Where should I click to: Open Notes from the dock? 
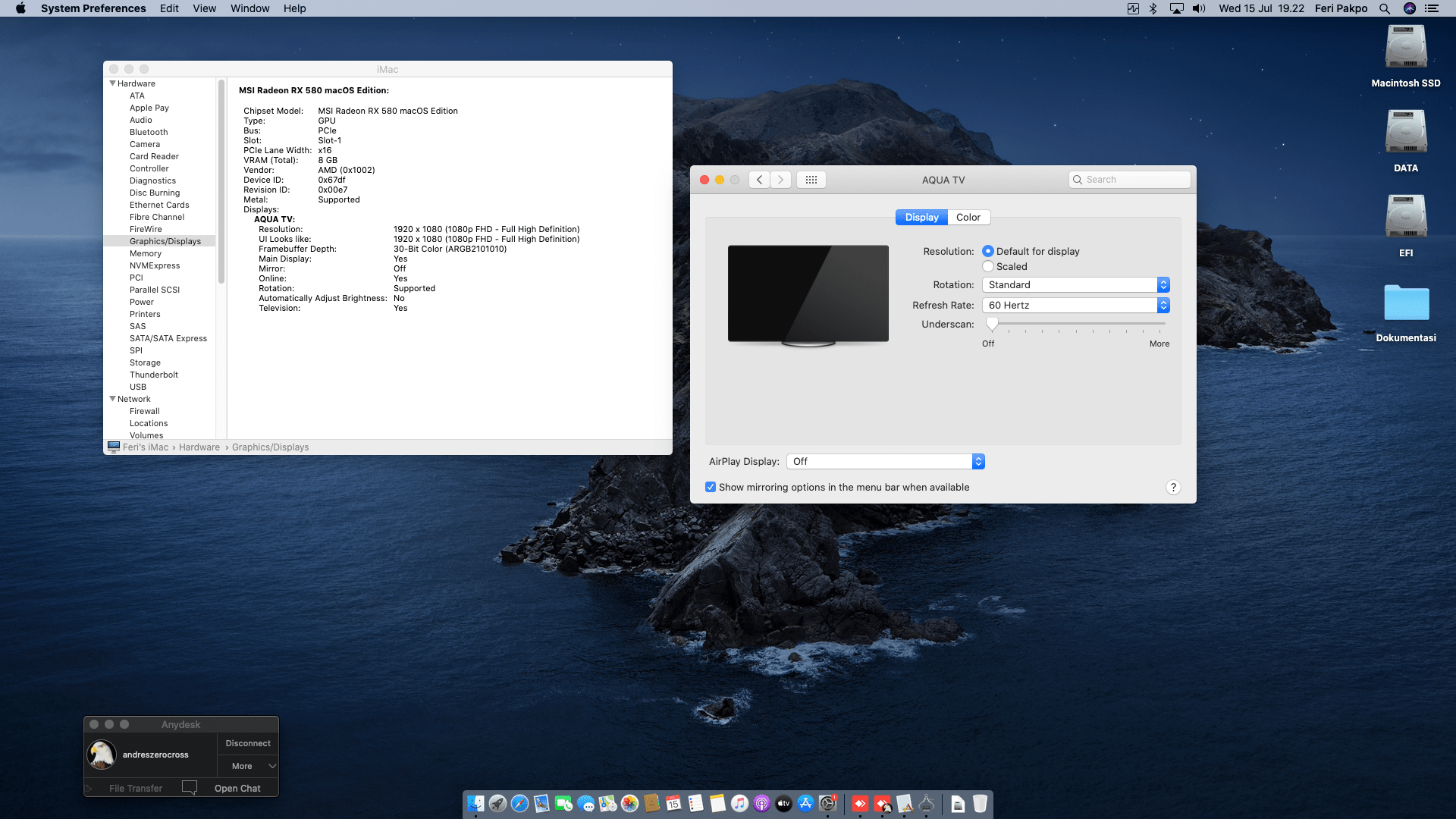click(717, 804)
